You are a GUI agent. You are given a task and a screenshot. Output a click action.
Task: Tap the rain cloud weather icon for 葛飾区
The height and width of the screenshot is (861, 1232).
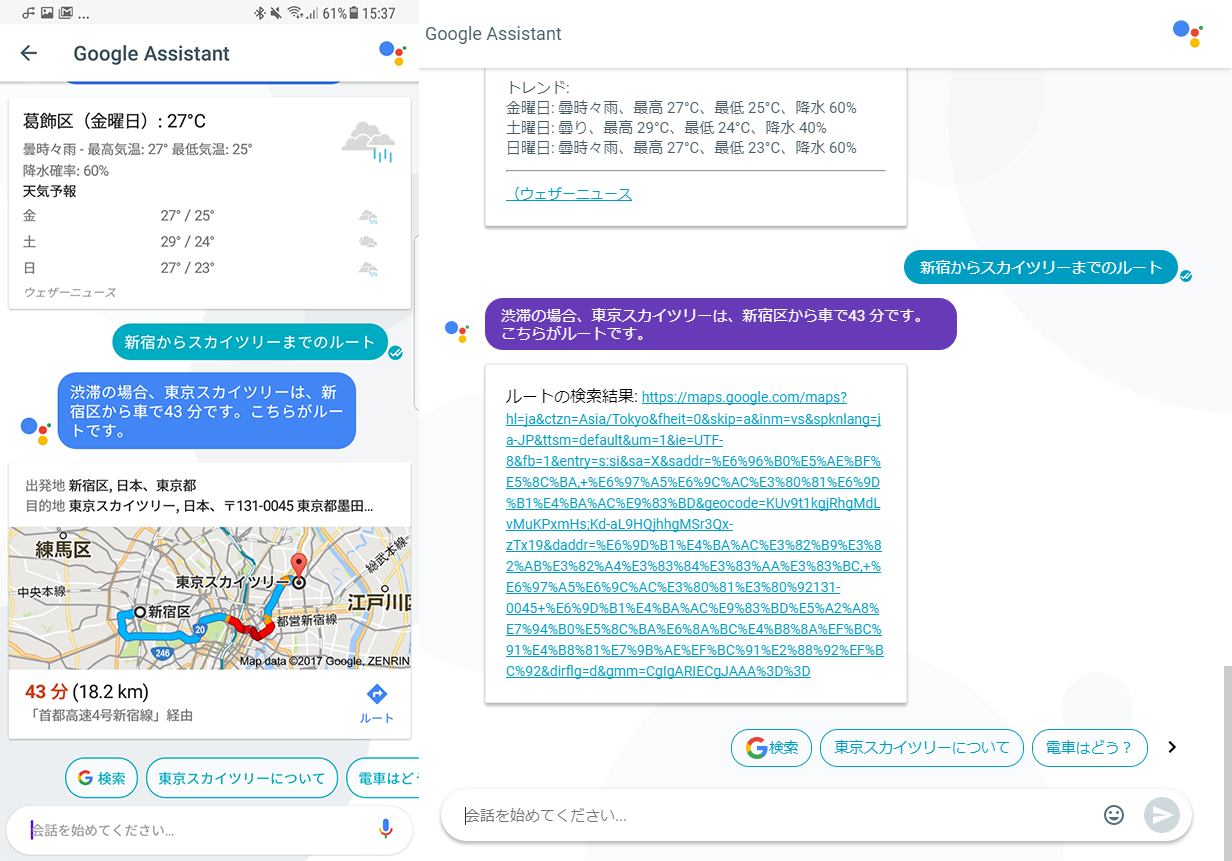[x=368, y=140]
